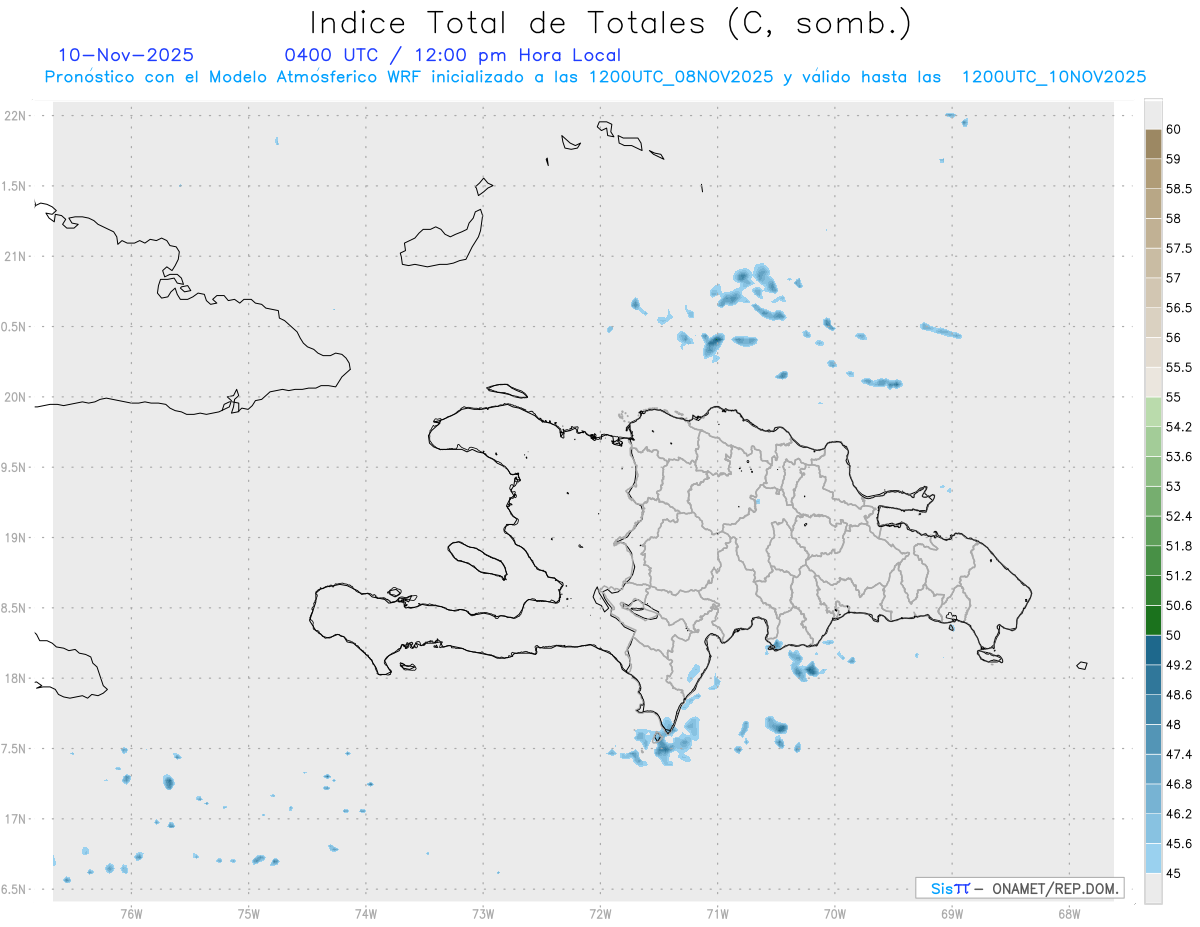Click the '56.5' value on the color scale
The width and height of the screenshot is (1200, 927).
coord(1179,308)
